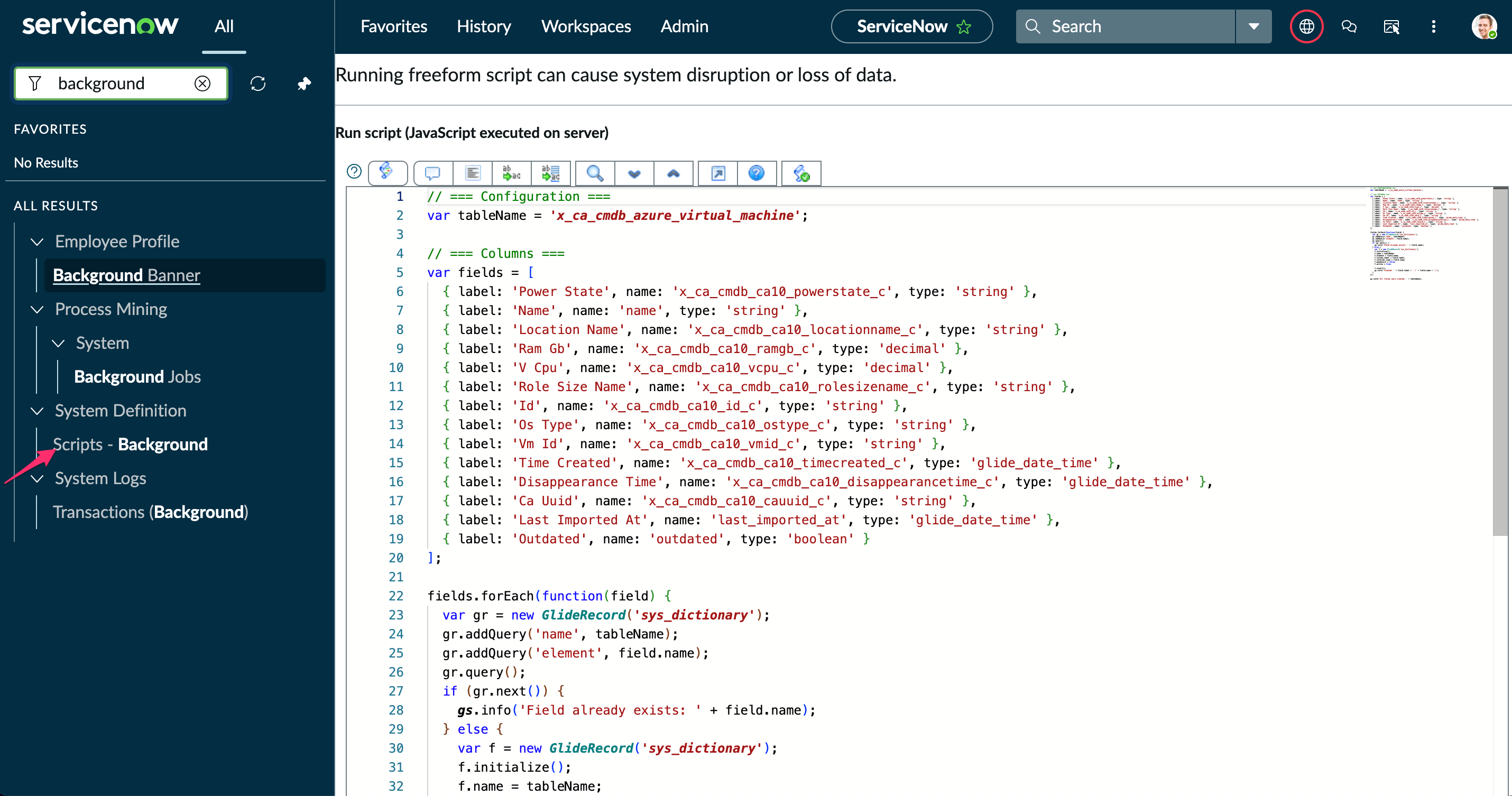Click the clear filter X in the search field
Image resolution: width=1512 pixels, height=796 pixels.
(x=202, y=84)
